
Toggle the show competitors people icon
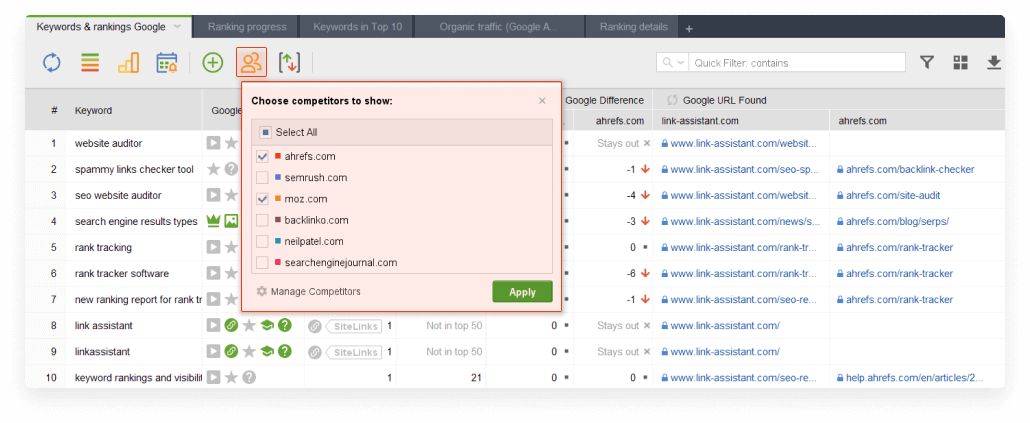(x=252, y=63)
